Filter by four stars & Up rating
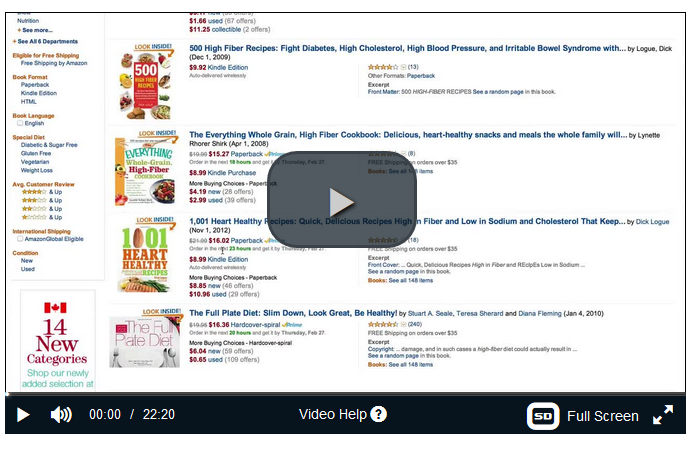 coord(42,192)
